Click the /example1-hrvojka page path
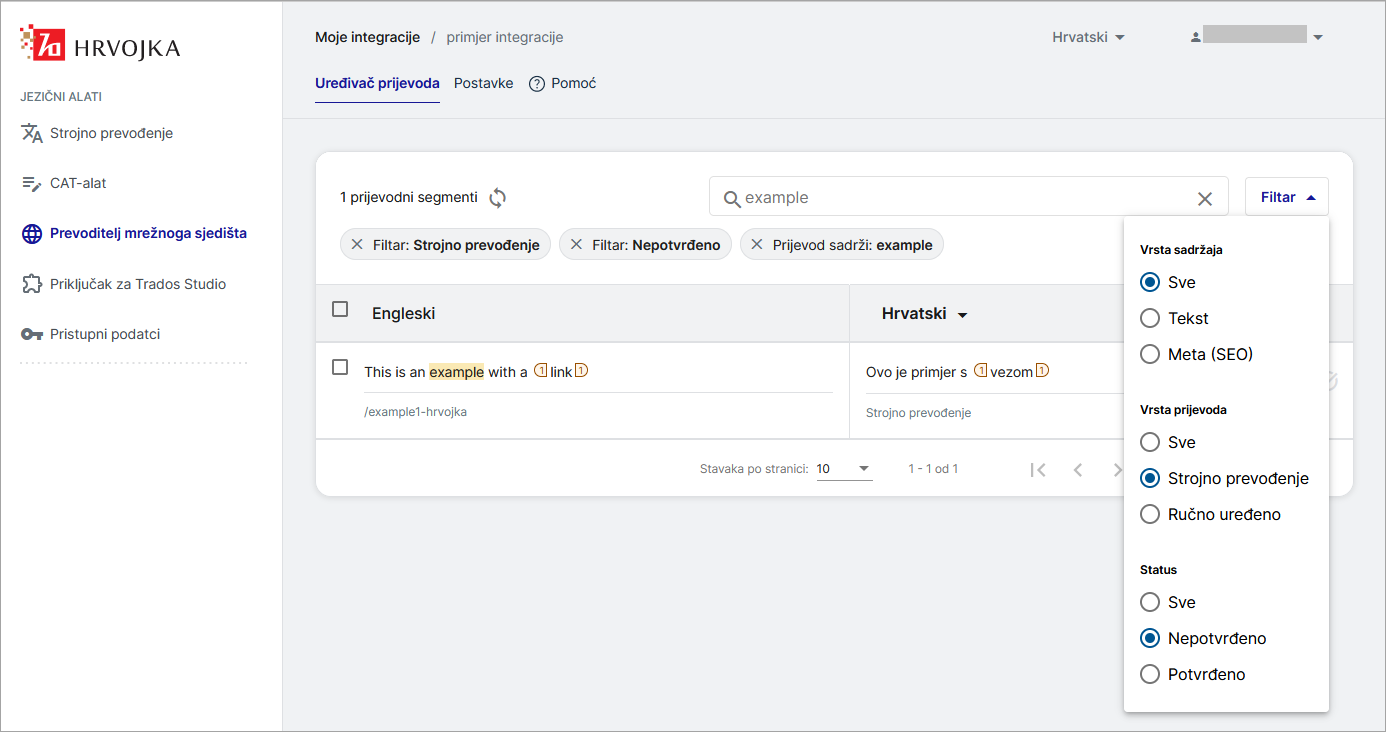The width and height of the screenshot is (1386, 732). [415, 412]
